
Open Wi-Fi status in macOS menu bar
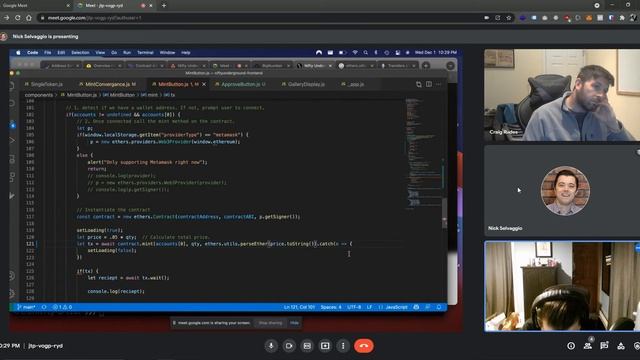tap(355, 53)
